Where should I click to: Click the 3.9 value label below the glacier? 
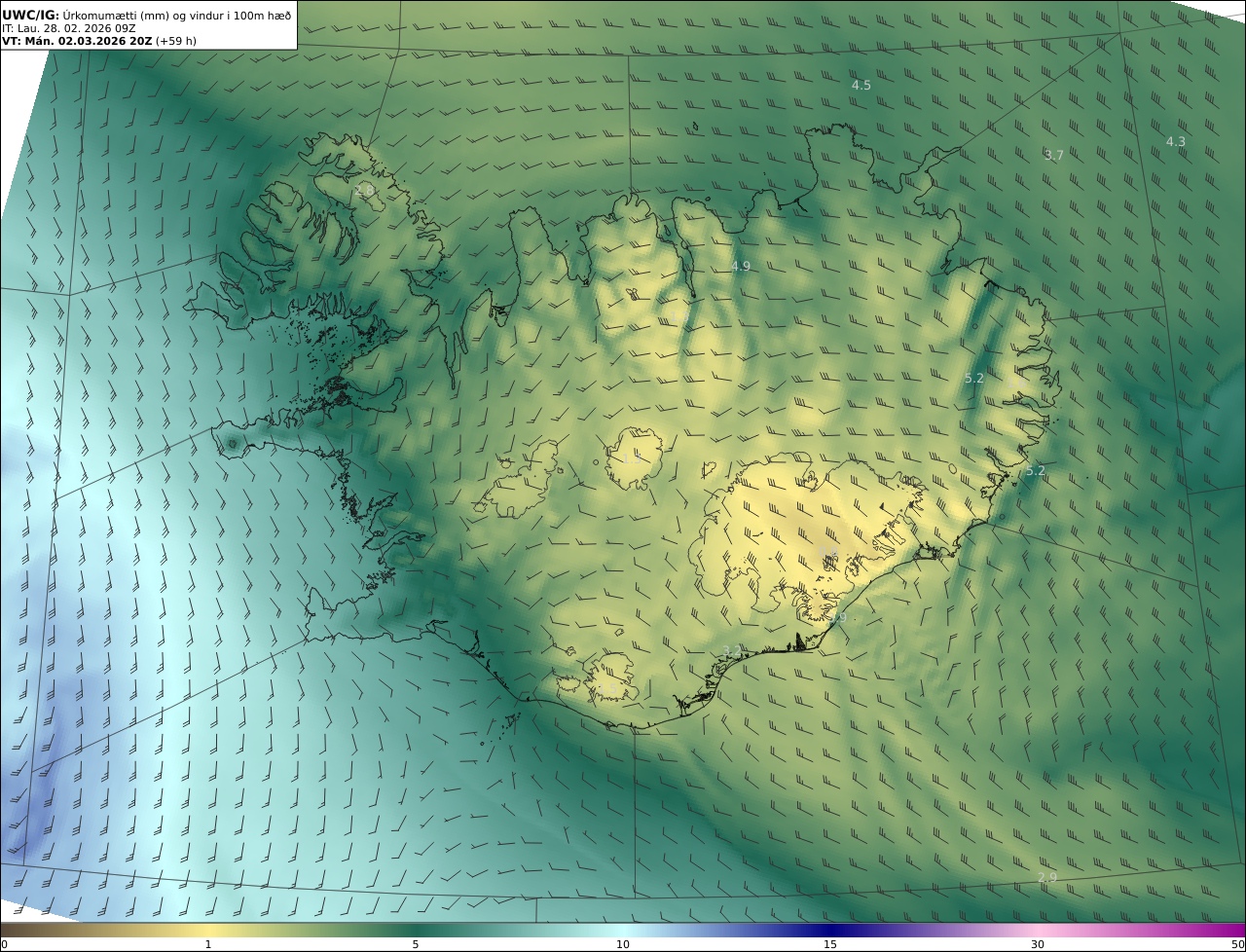click(x=836, y=617)
